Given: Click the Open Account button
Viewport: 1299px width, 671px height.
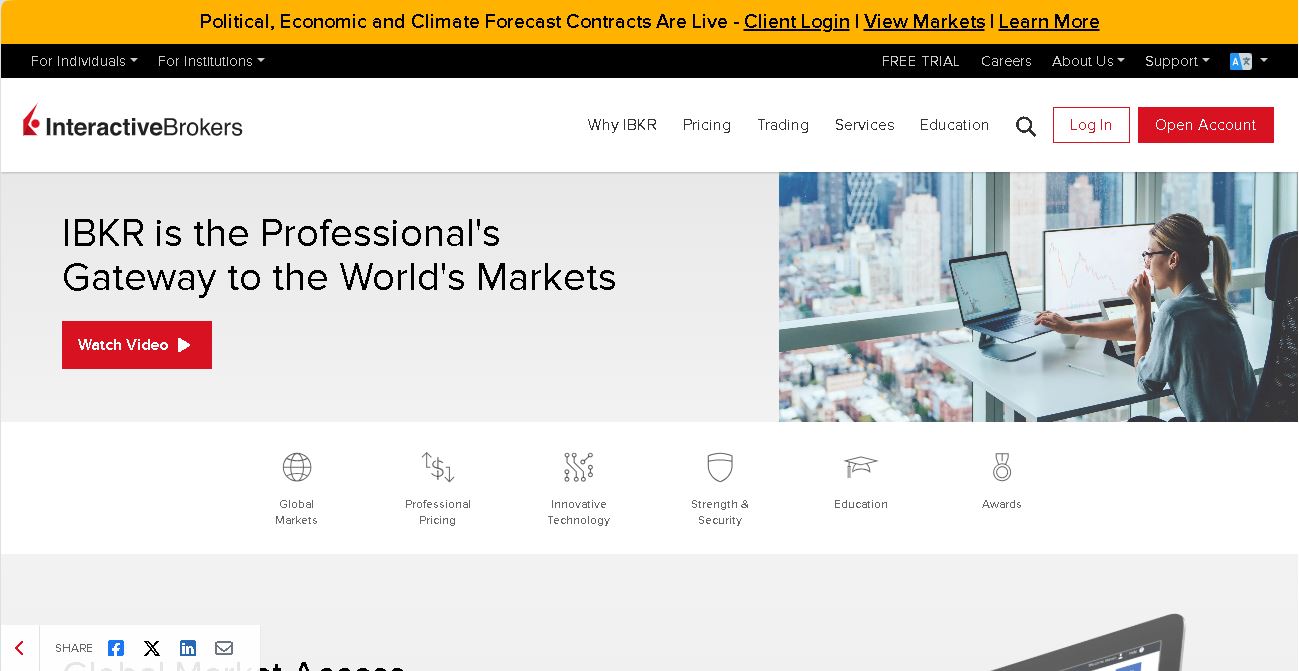Looking at the screenshot, I should (x=1206, y=125).
